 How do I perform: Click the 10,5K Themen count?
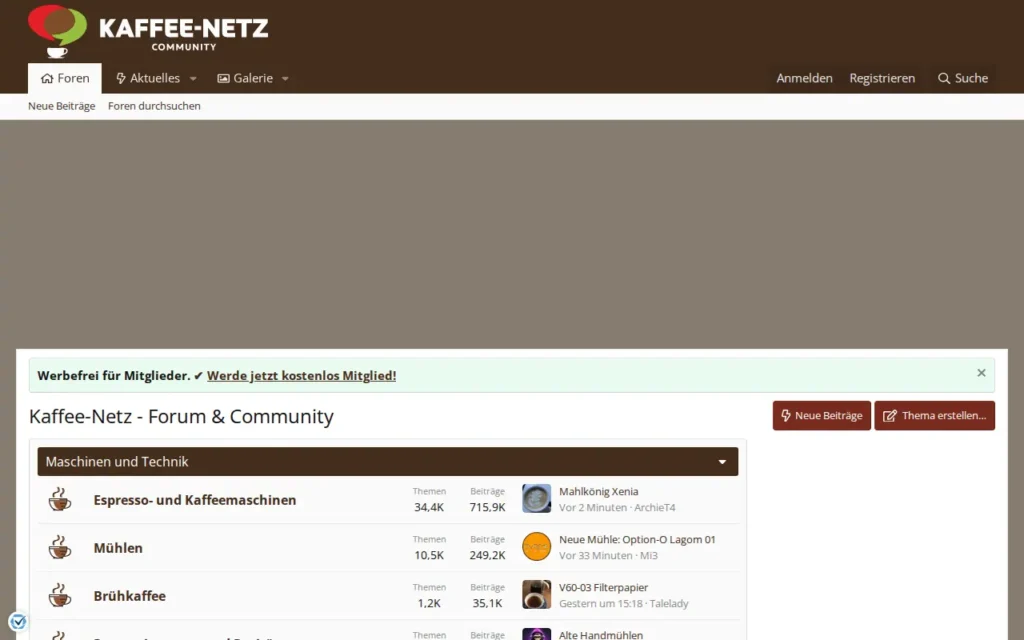(x=429, y=556)
